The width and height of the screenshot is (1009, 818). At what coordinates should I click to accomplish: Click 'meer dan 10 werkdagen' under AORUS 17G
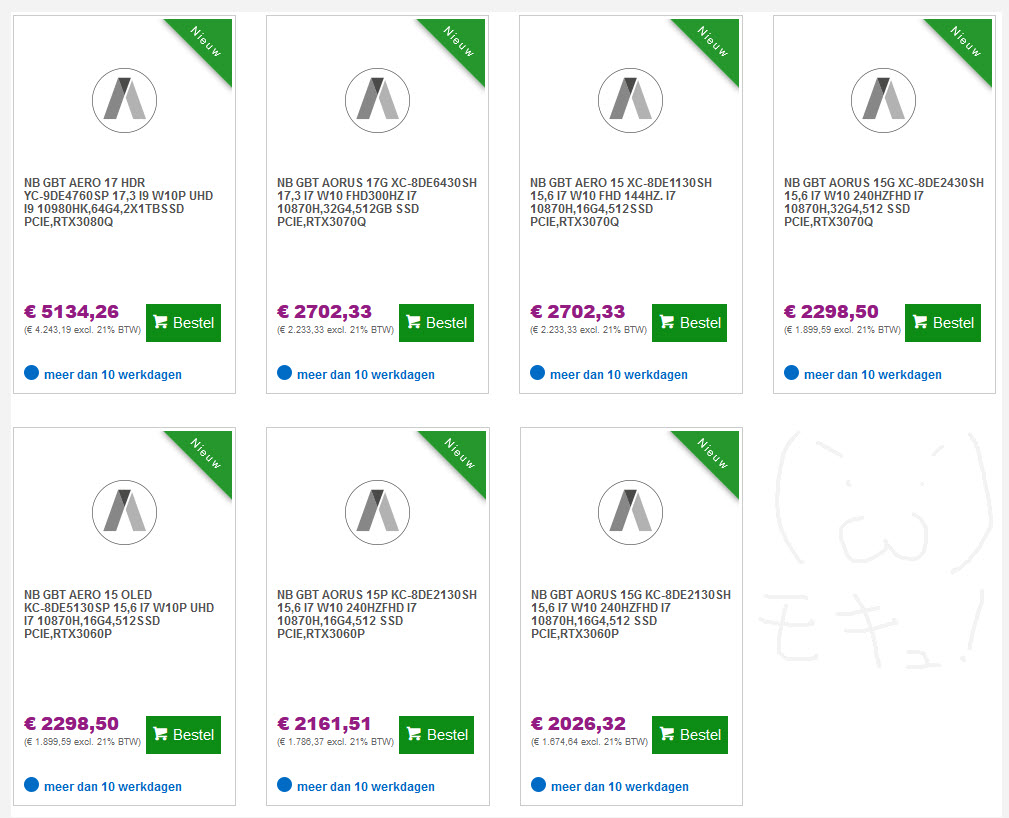[366, 375]
